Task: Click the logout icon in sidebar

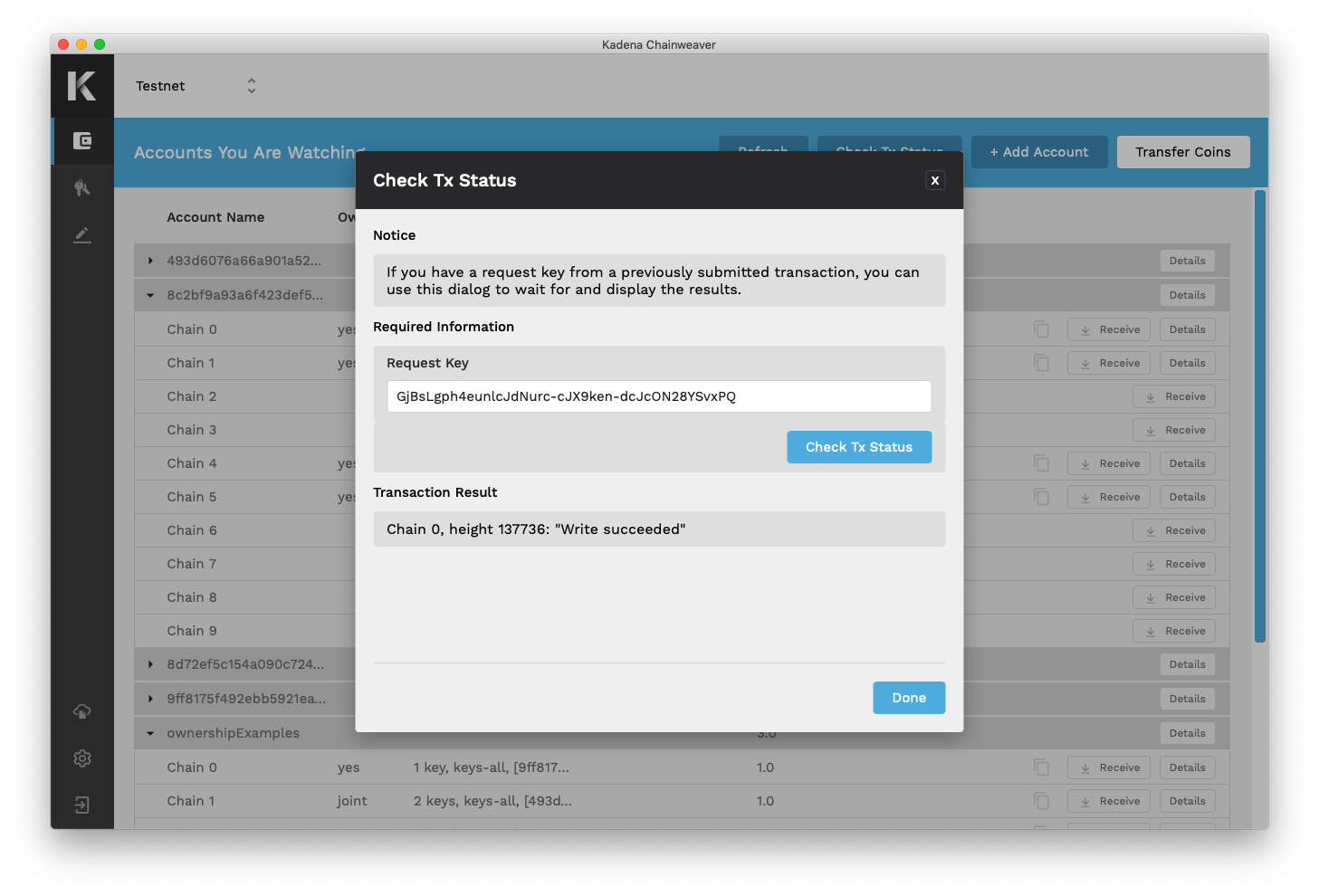Action: tap(82, 805)
